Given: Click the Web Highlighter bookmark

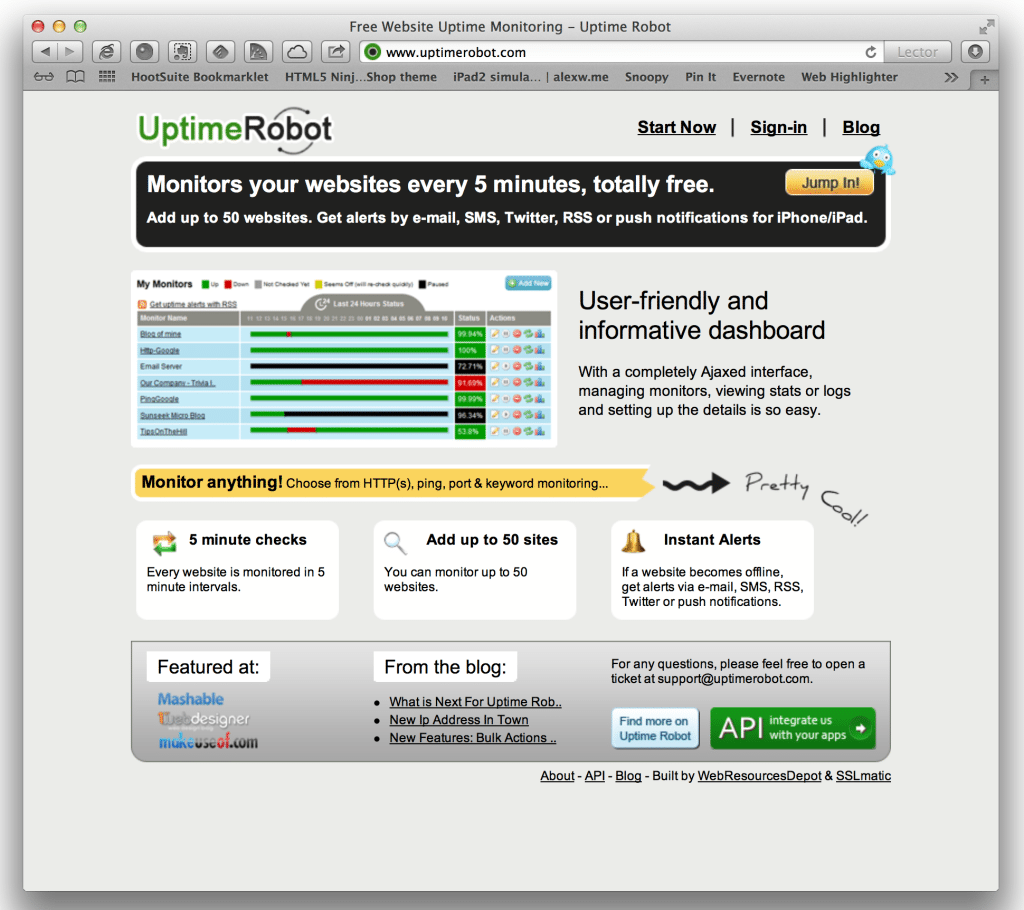Looking at the screenshot, I should 849,77.
